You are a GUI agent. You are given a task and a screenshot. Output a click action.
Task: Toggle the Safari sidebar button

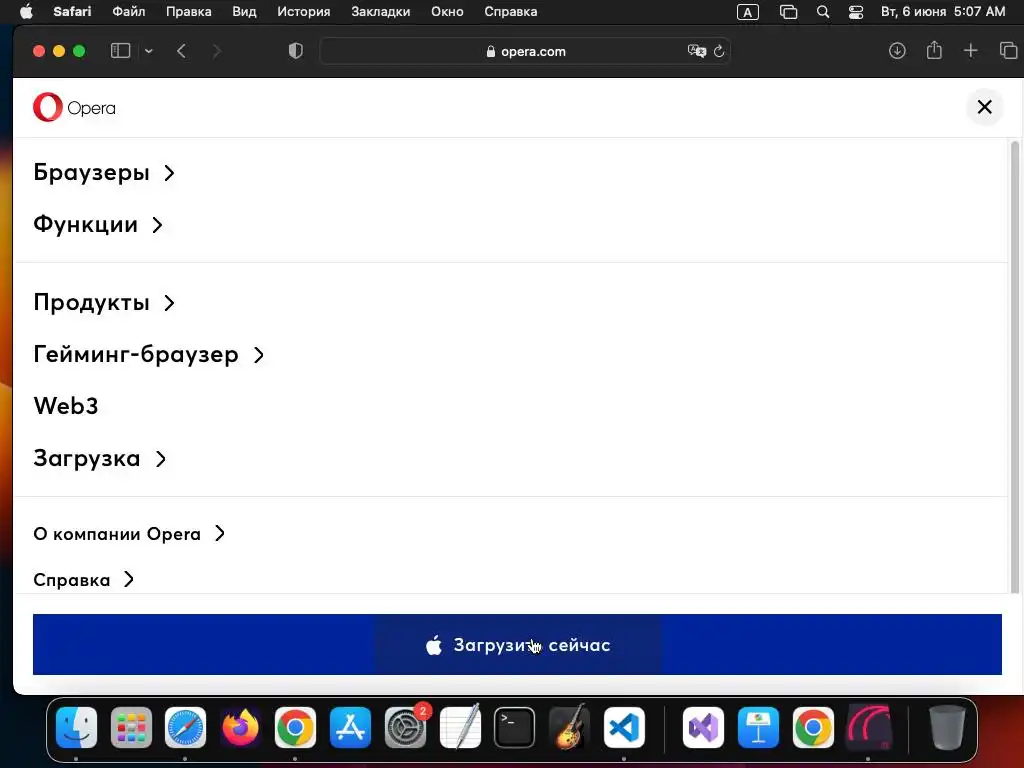pos(121,51)
